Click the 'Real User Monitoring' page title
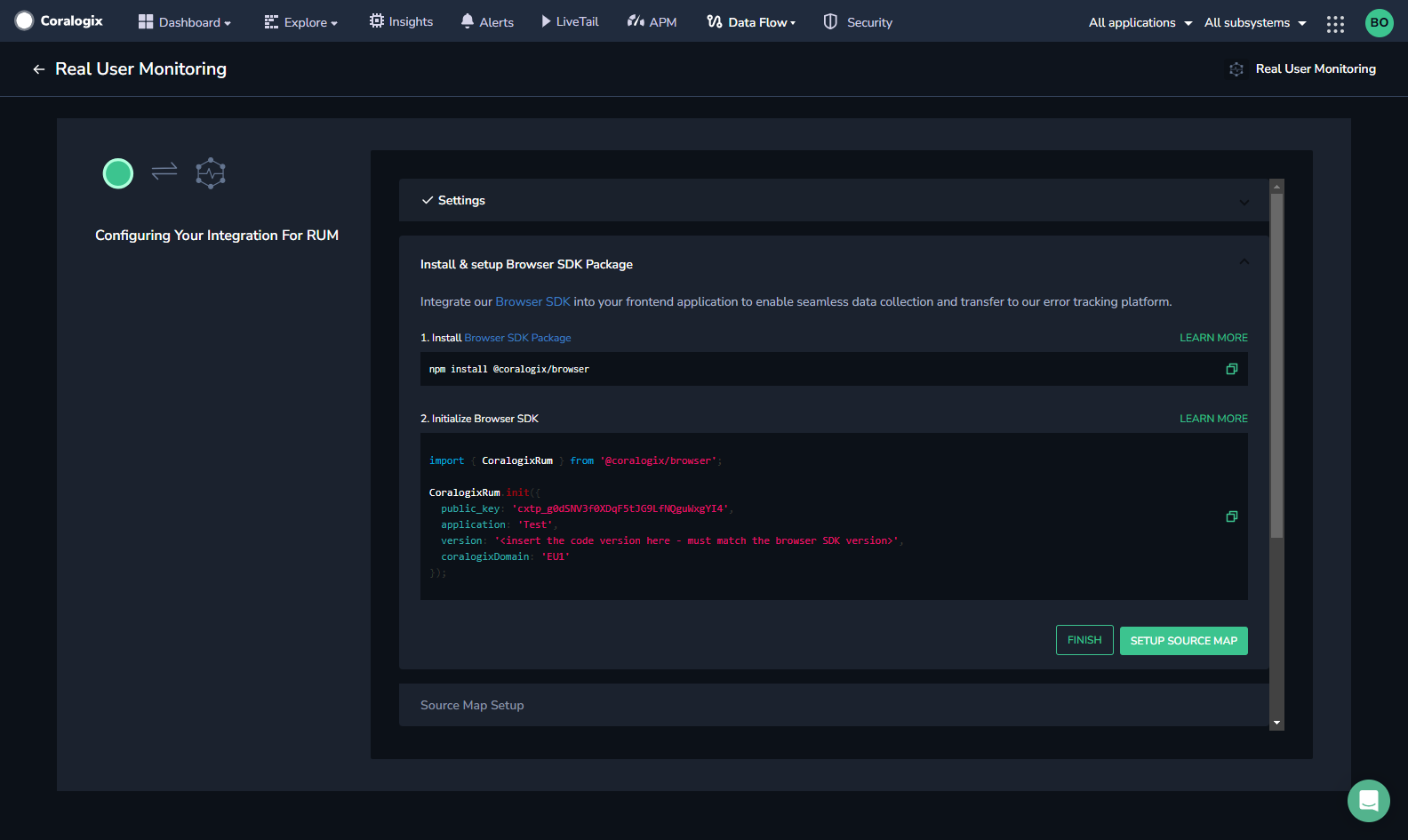Viewport: 1408px width, 840px height. pos(140,68)
